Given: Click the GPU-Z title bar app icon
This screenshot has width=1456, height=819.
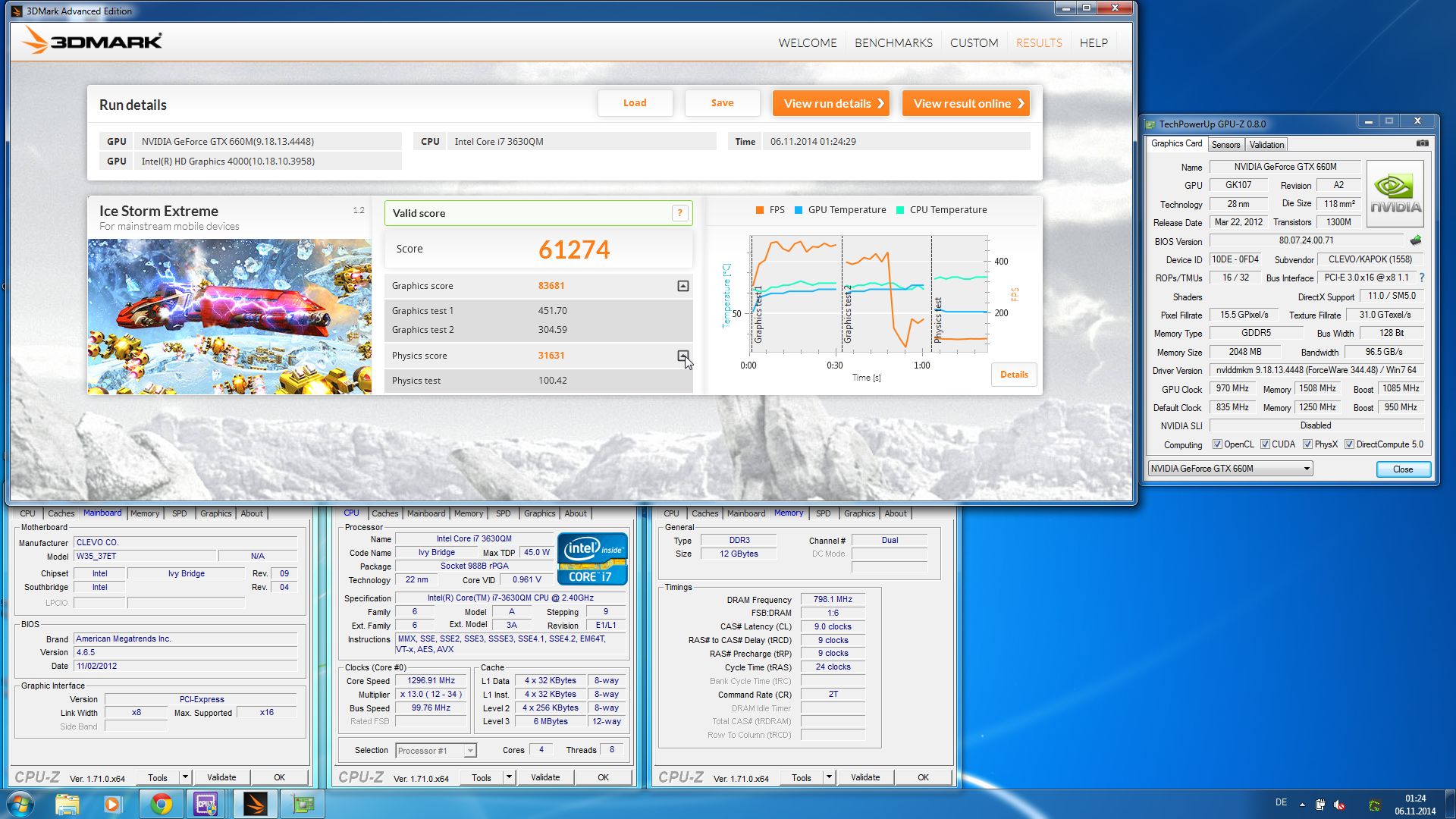Looking at the screenshot, I should tap(1150, 124).
